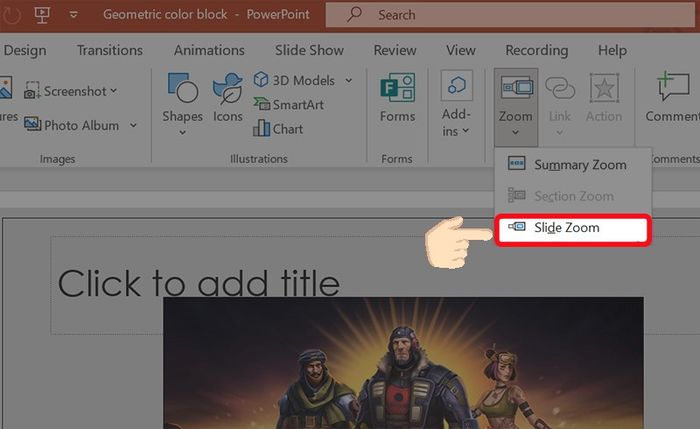Select the game characters picture on slide
This screenshot has height=429, width=700.
click(x=403, y=363)
